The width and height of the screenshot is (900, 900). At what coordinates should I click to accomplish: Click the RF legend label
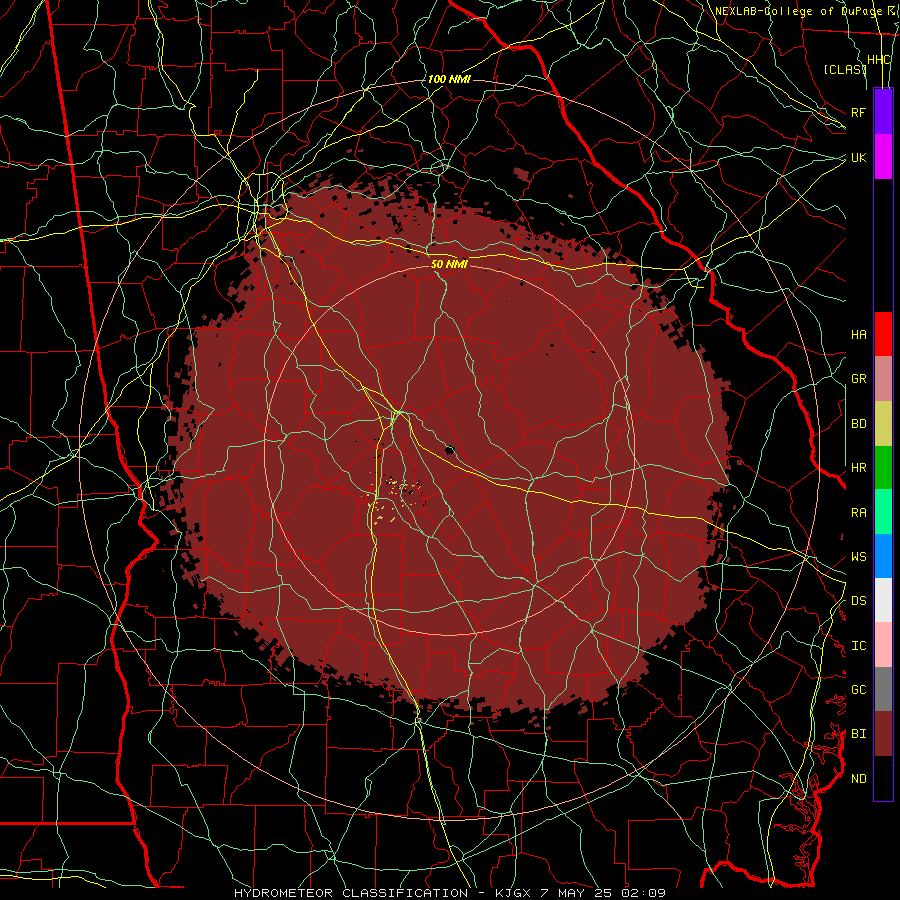point(859,112)
